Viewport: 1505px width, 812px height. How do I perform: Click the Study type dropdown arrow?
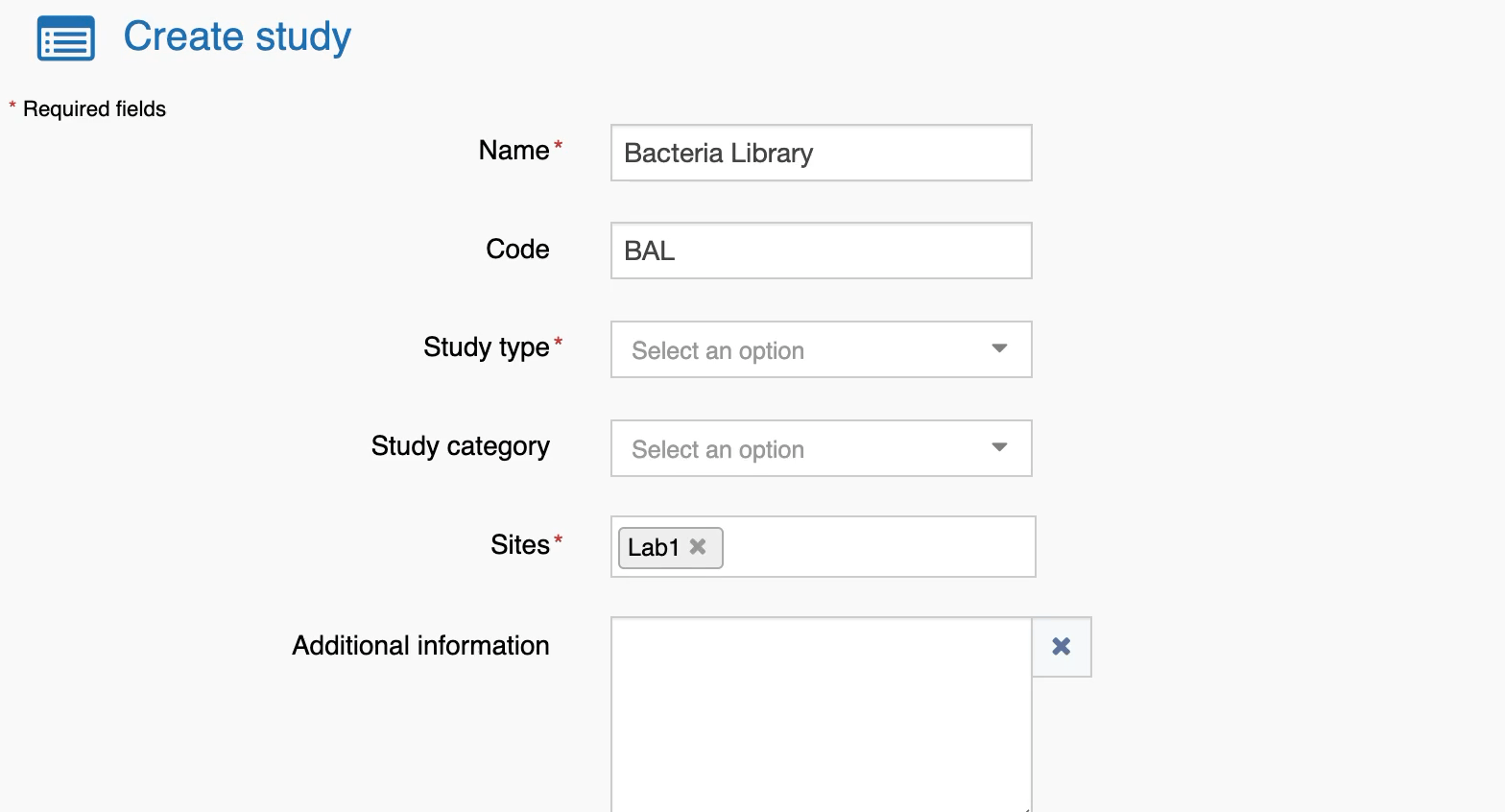click(x=999, y=348)
